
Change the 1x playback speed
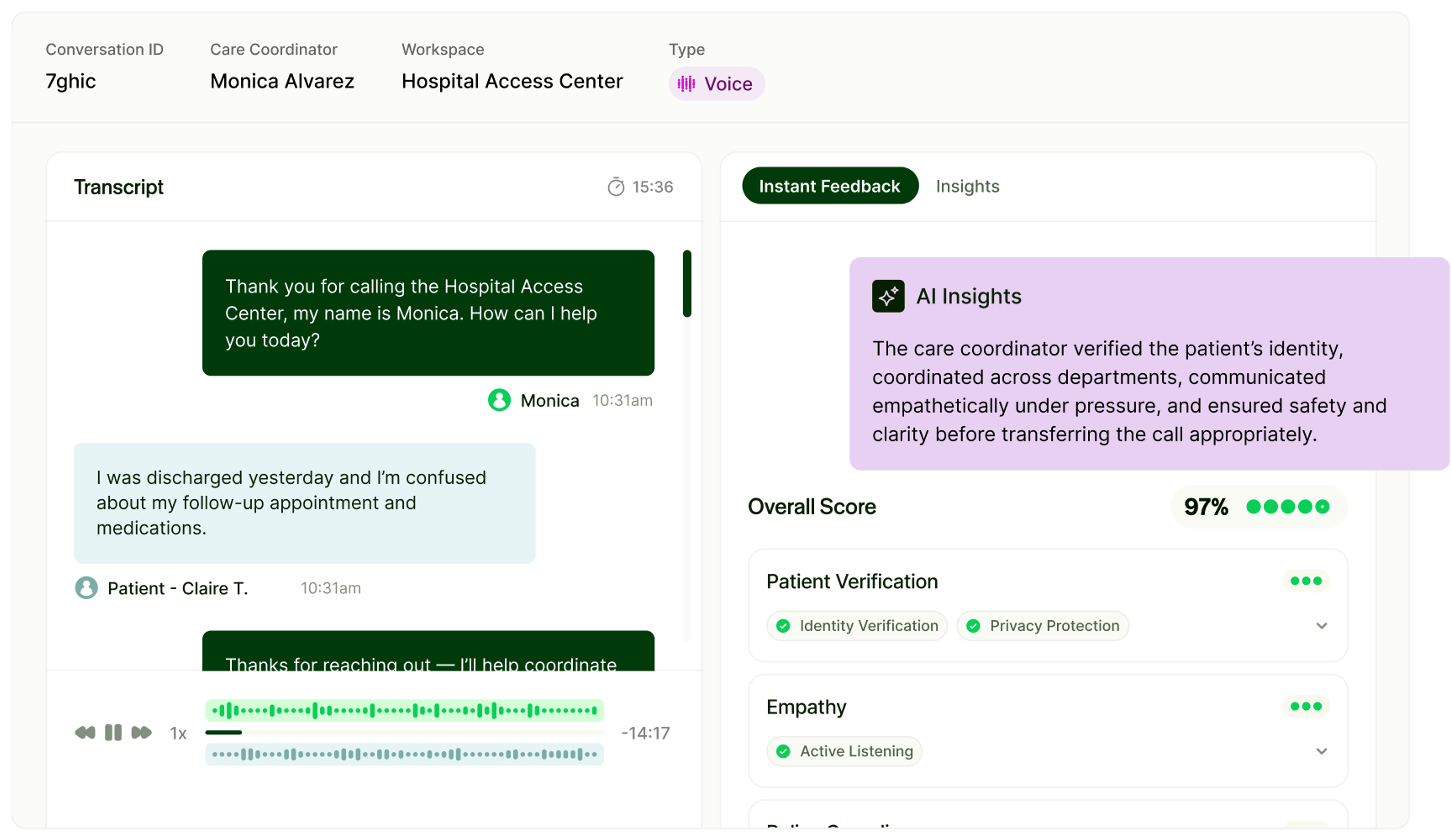(178, 733)
